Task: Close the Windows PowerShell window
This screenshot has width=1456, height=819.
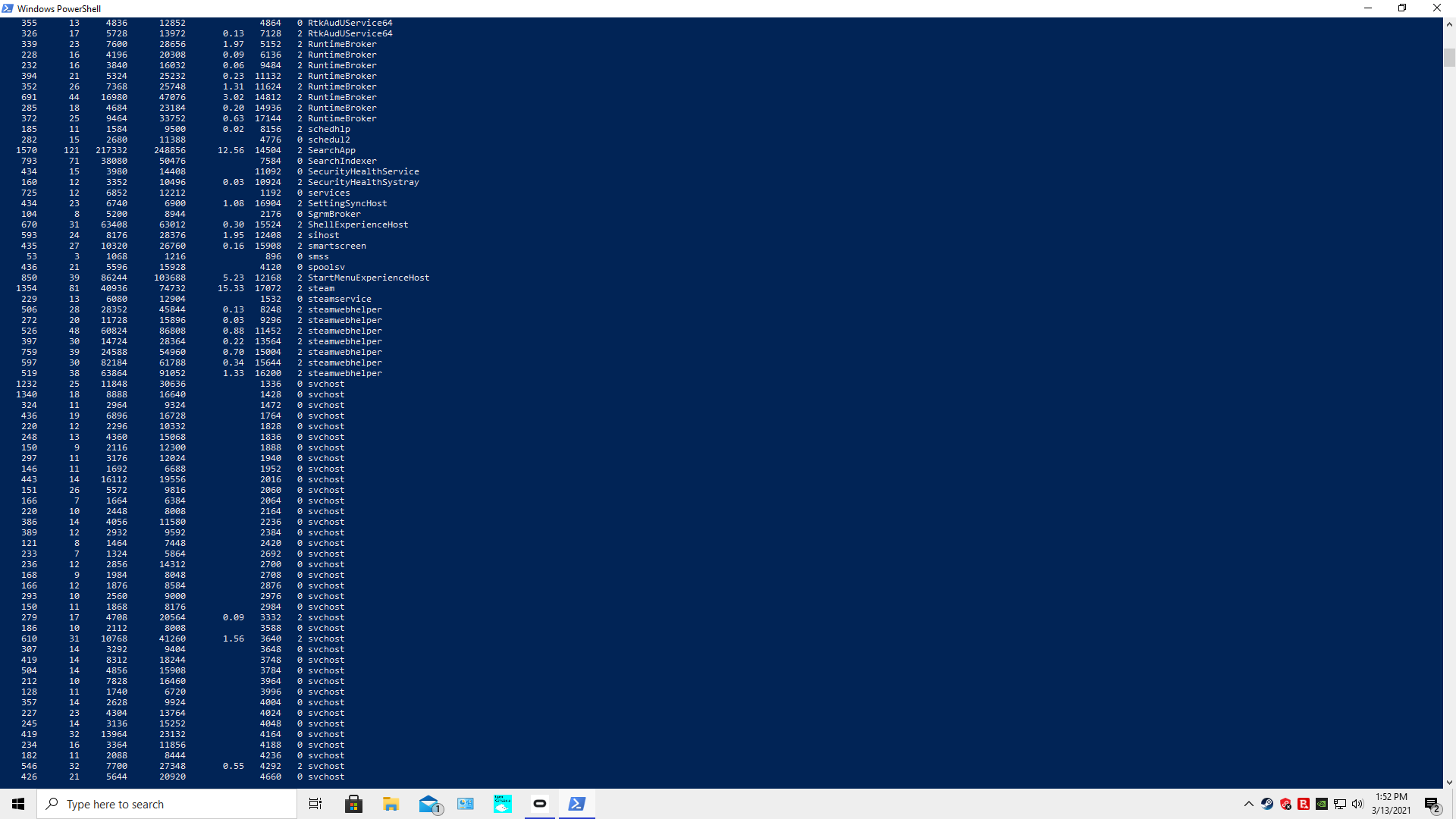Action: [1437, 8]
